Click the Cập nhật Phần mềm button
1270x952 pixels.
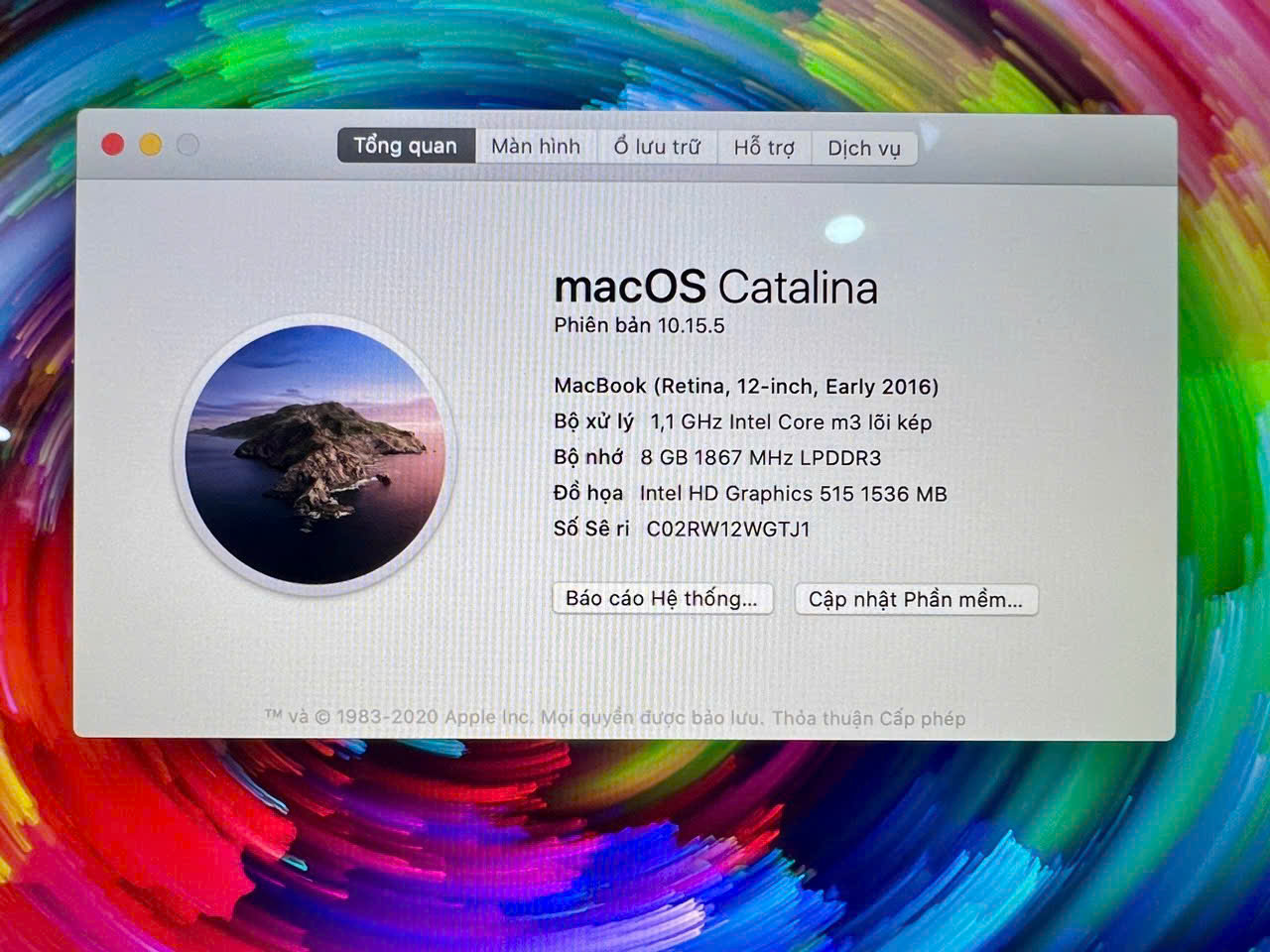pos(916,599)
